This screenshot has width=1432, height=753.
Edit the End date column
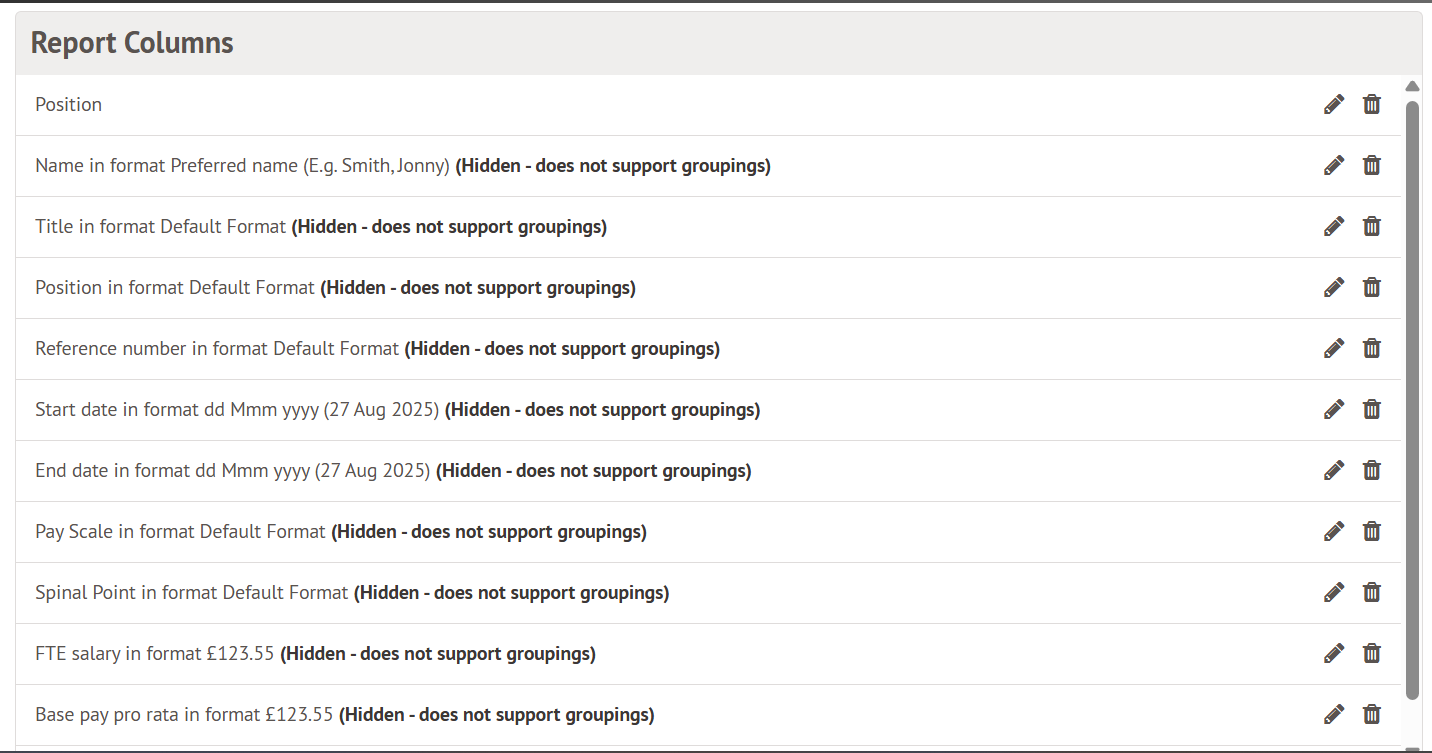tap(1334, 470)
